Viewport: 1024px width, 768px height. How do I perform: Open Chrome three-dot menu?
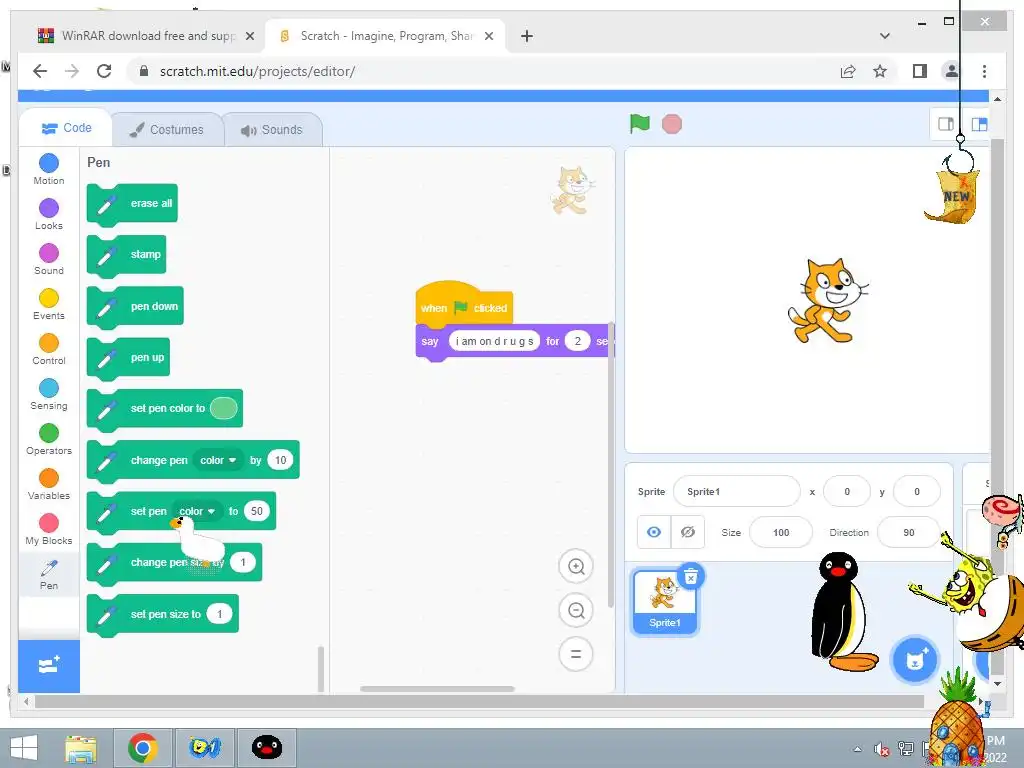tap(984, 71)
